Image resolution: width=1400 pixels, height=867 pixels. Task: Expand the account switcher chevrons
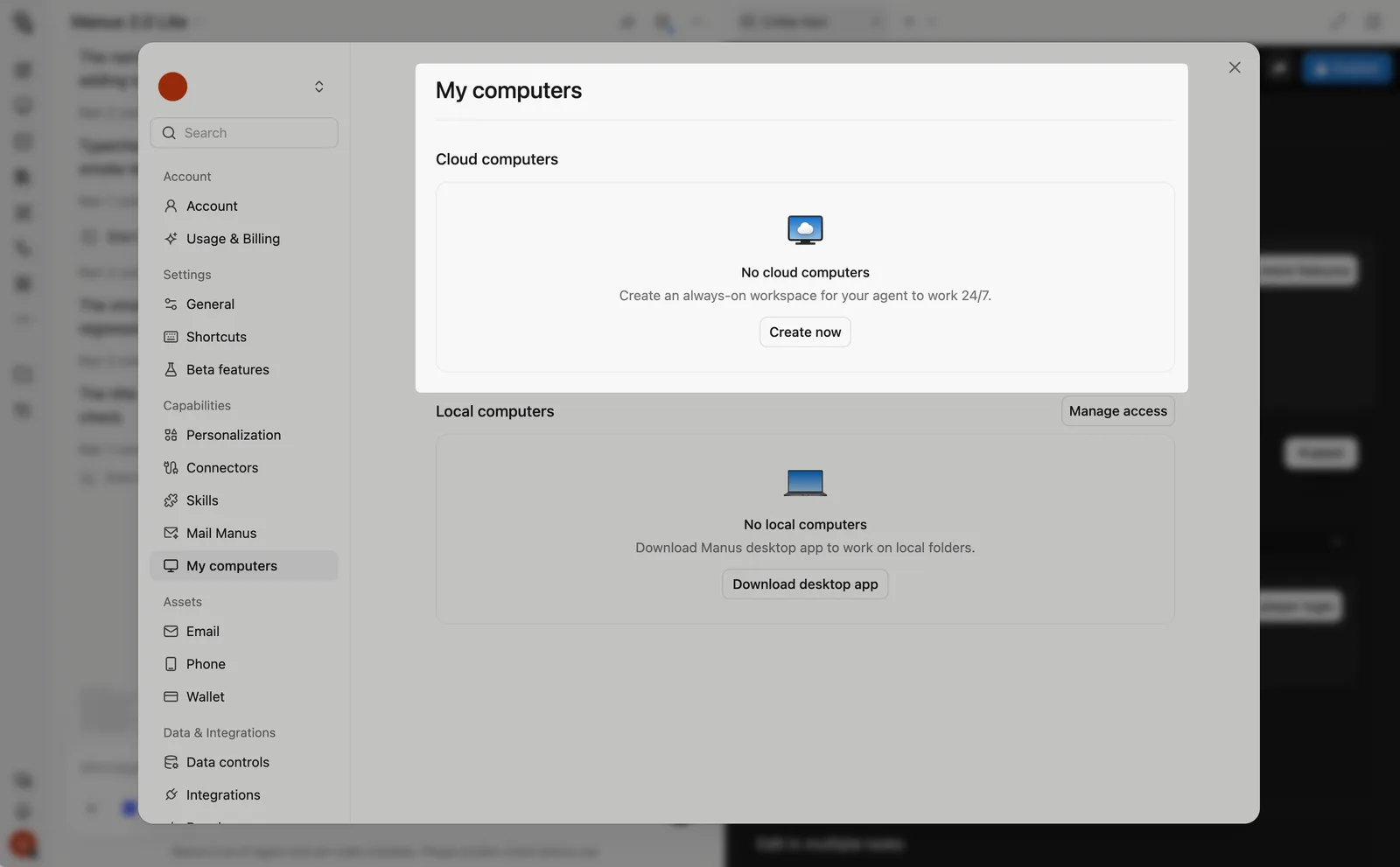click(x=319, y=87)
